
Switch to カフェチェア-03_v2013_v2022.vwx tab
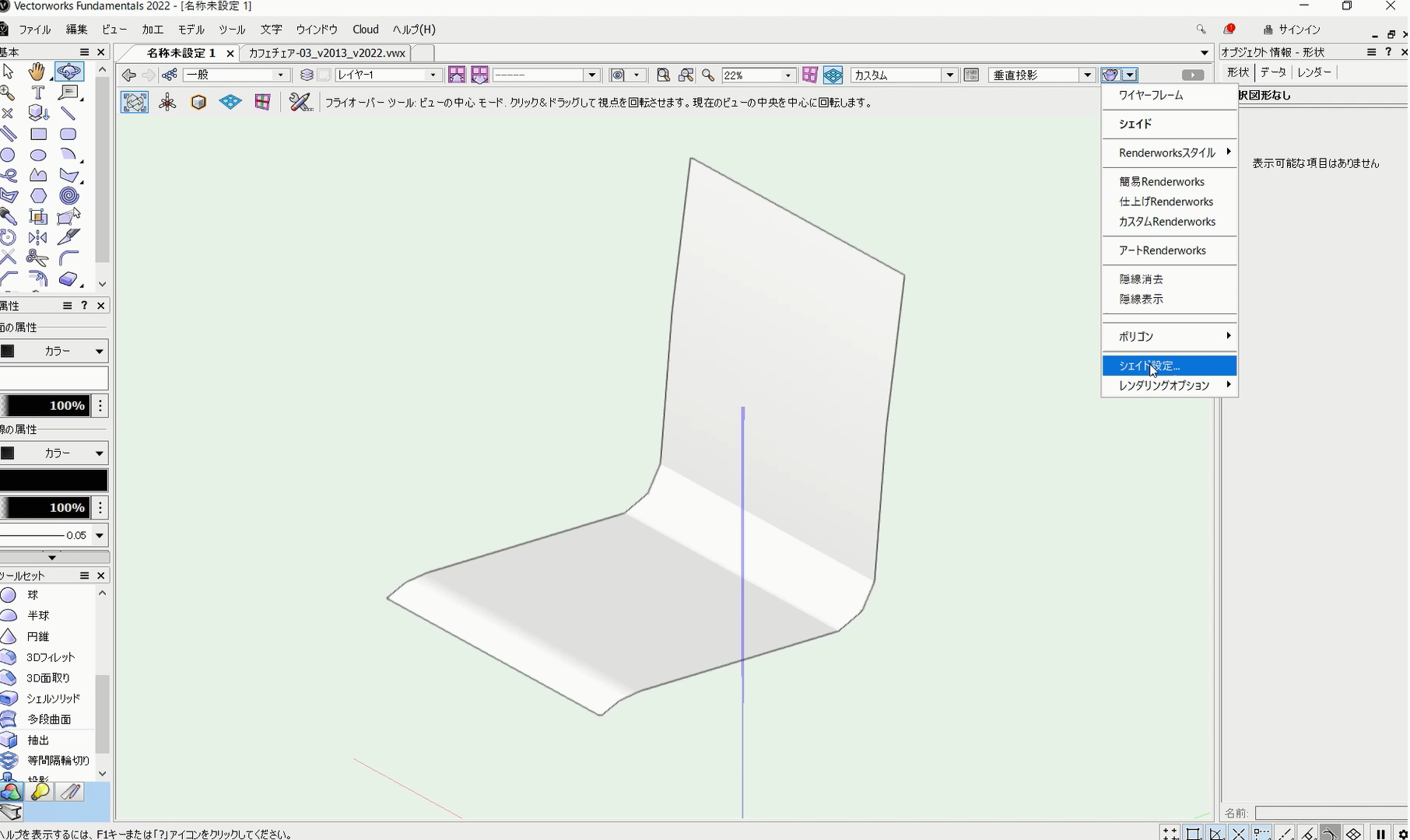point(327,53)
